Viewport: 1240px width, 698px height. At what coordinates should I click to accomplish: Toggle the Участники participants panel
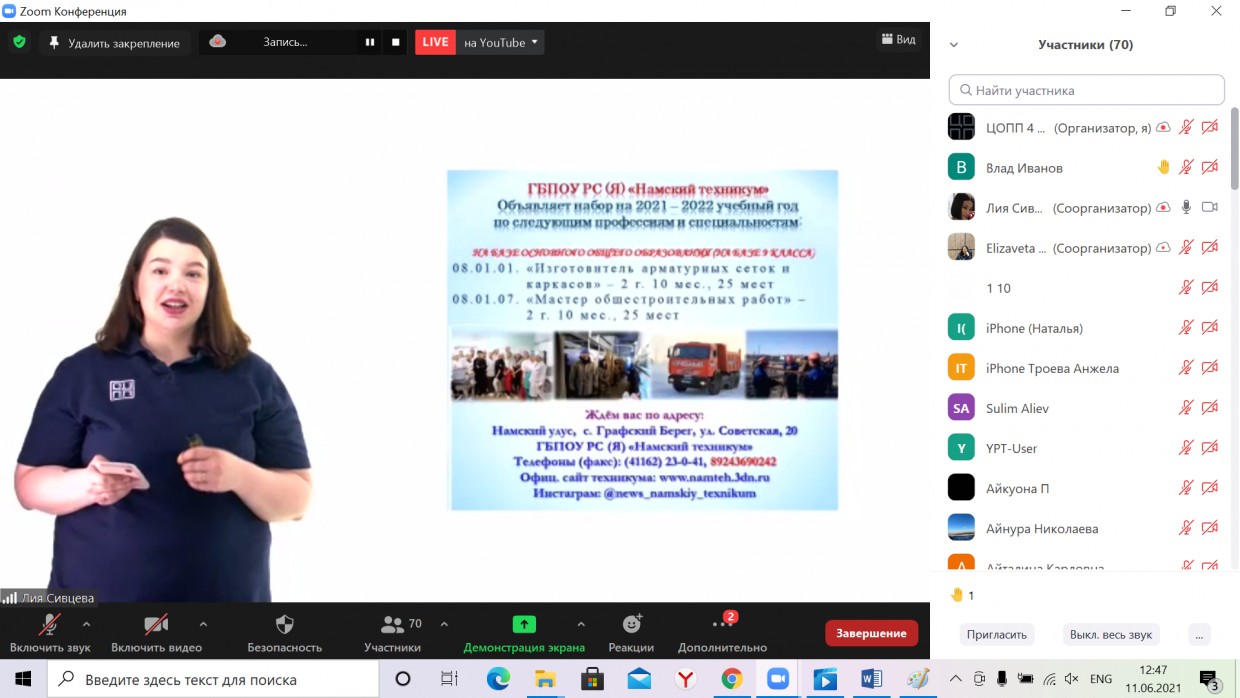[392, 633]
